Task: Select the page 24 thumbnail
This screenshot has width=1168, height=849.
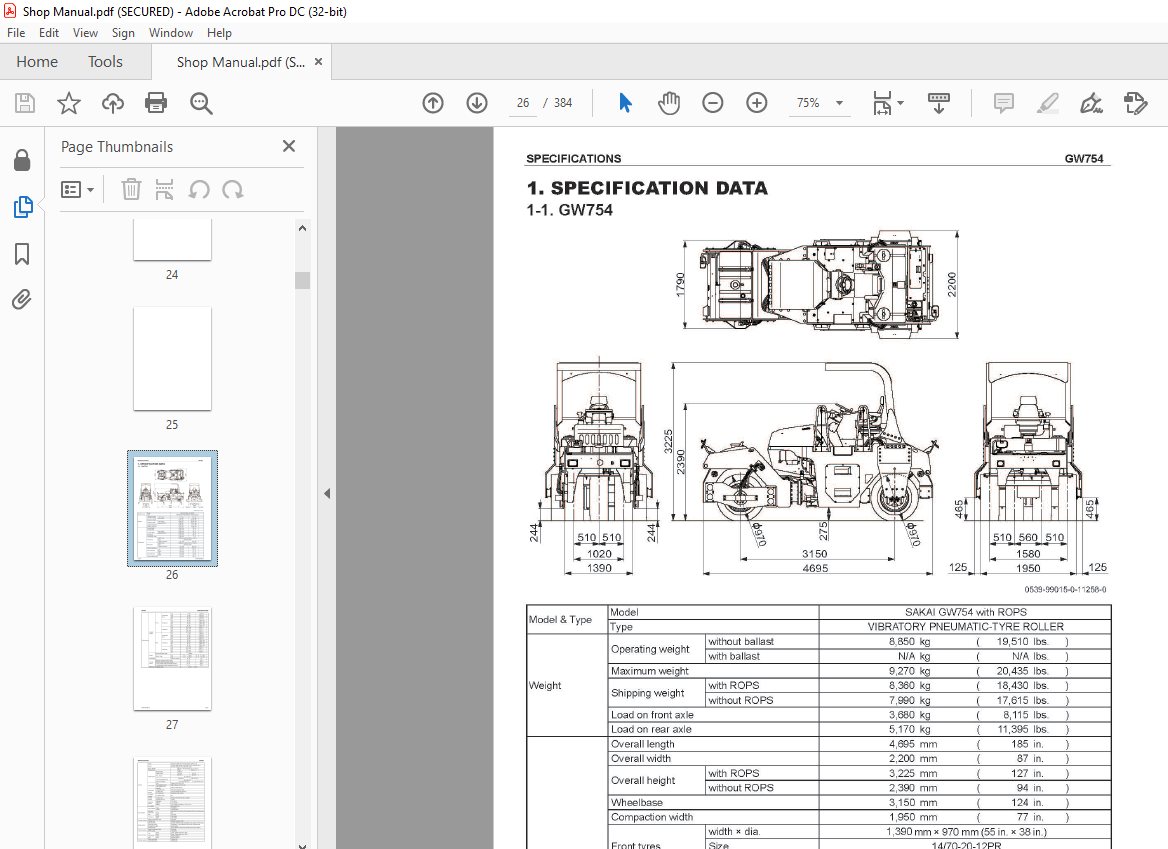Action: pyautogui.click(x=172, y=240)
